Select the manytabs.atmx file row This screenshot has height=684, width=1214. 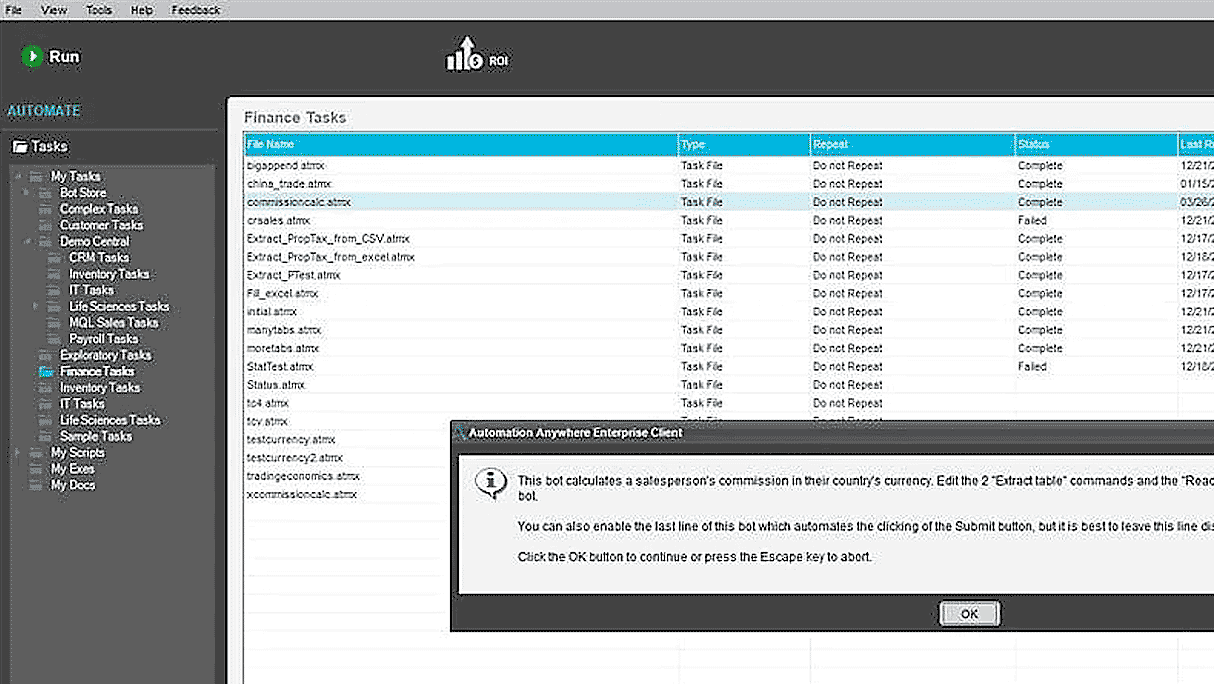point(728,330)
